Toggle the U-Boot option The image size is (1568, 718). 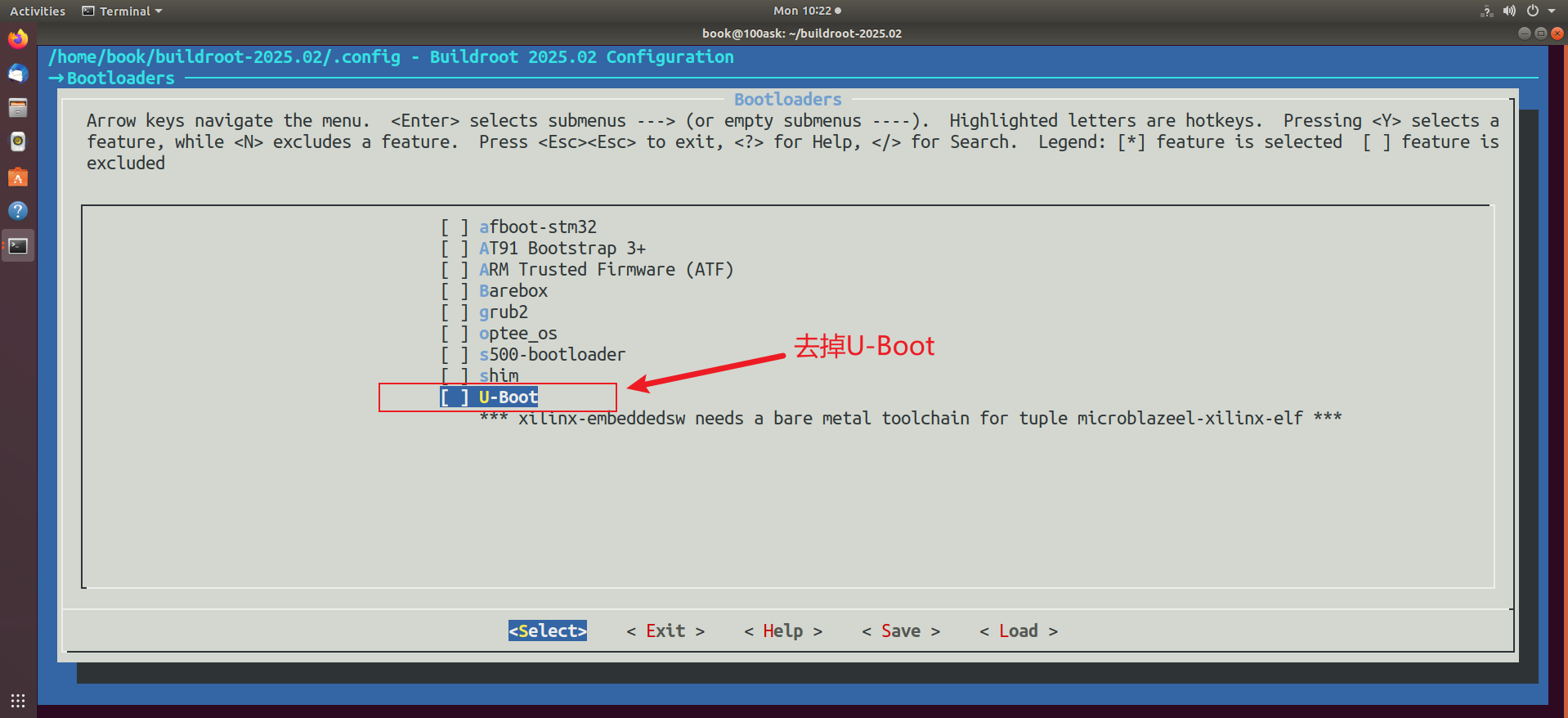point(489,397)
